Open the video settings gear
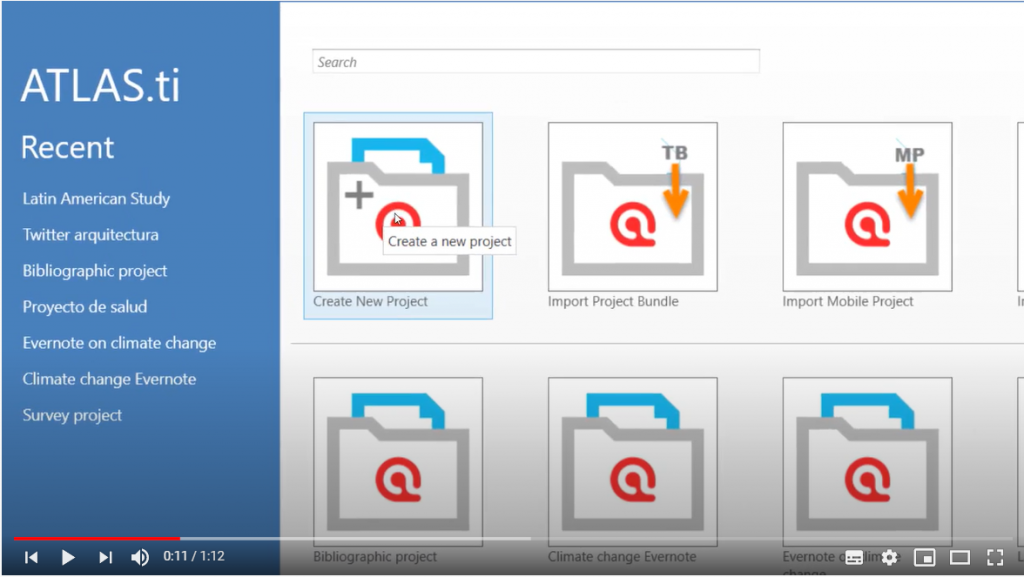 889,557
